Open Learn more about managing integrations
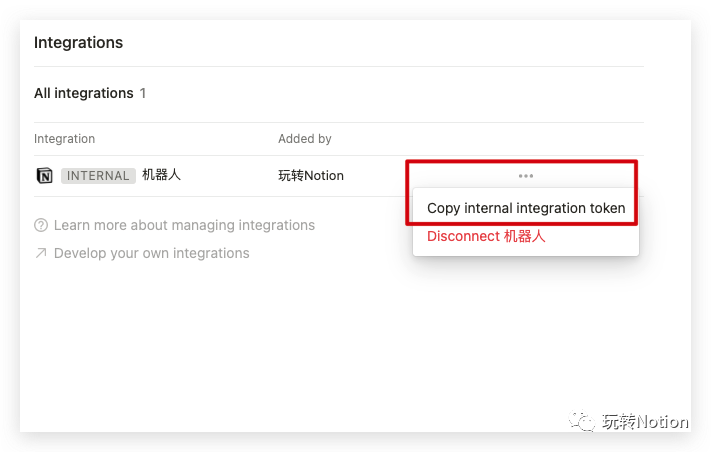Image resolution: width=711 pixels, height=452 pixels. click(x=184, y=225)
